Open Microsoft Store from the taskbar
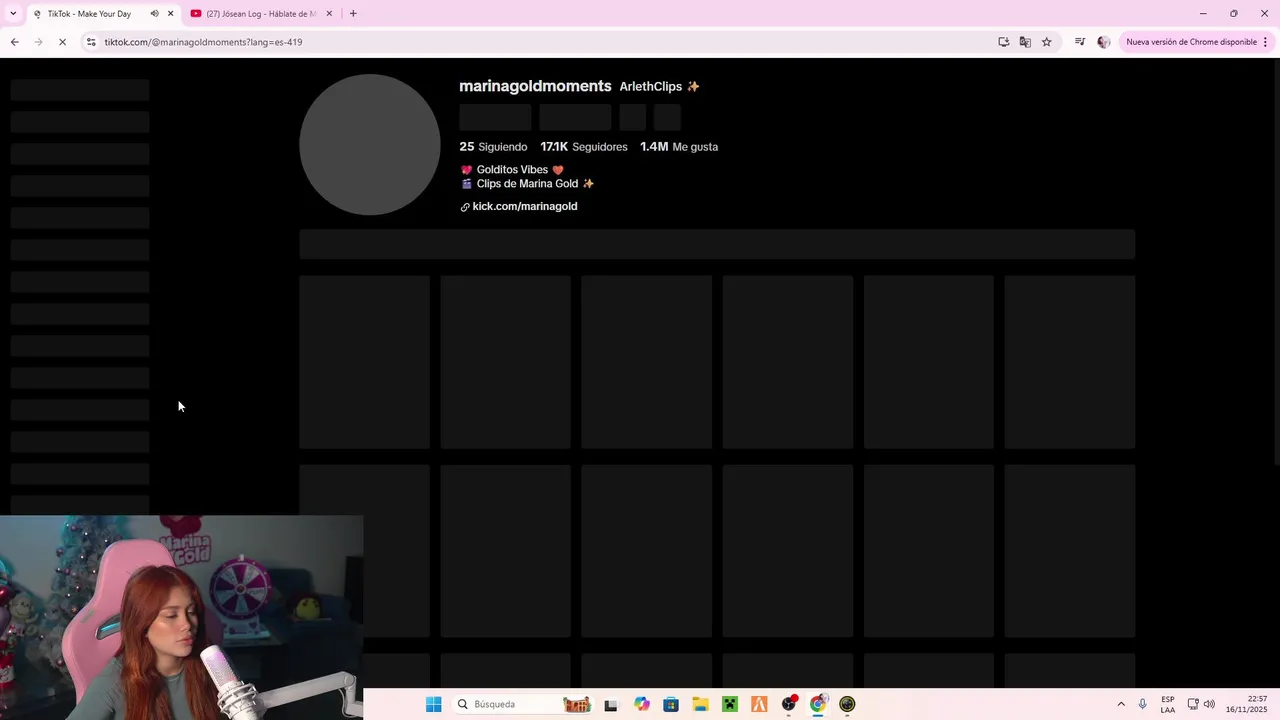 [671, 704]
